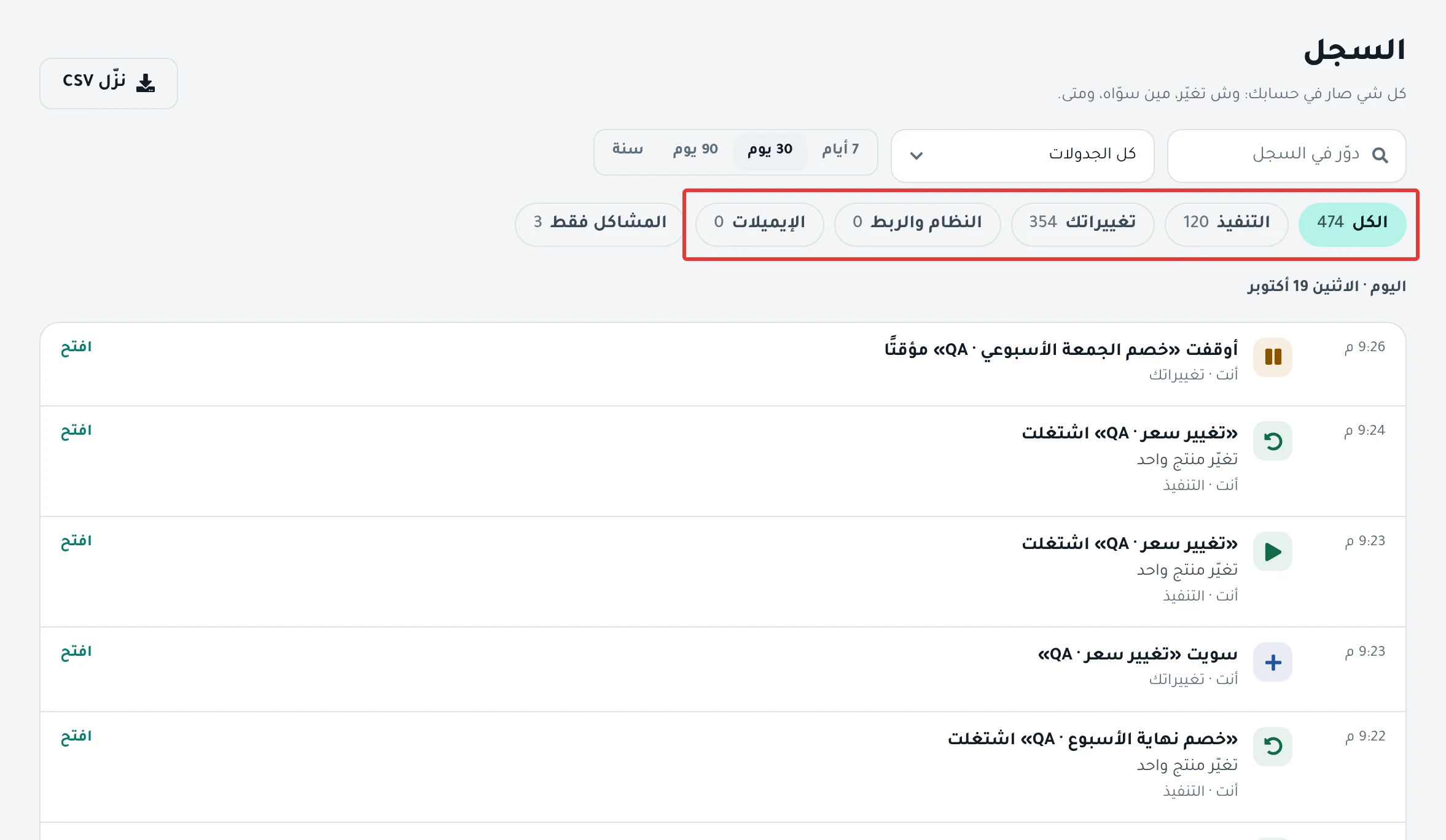Click the 9:22 م timestamp

click(1365, 736)
